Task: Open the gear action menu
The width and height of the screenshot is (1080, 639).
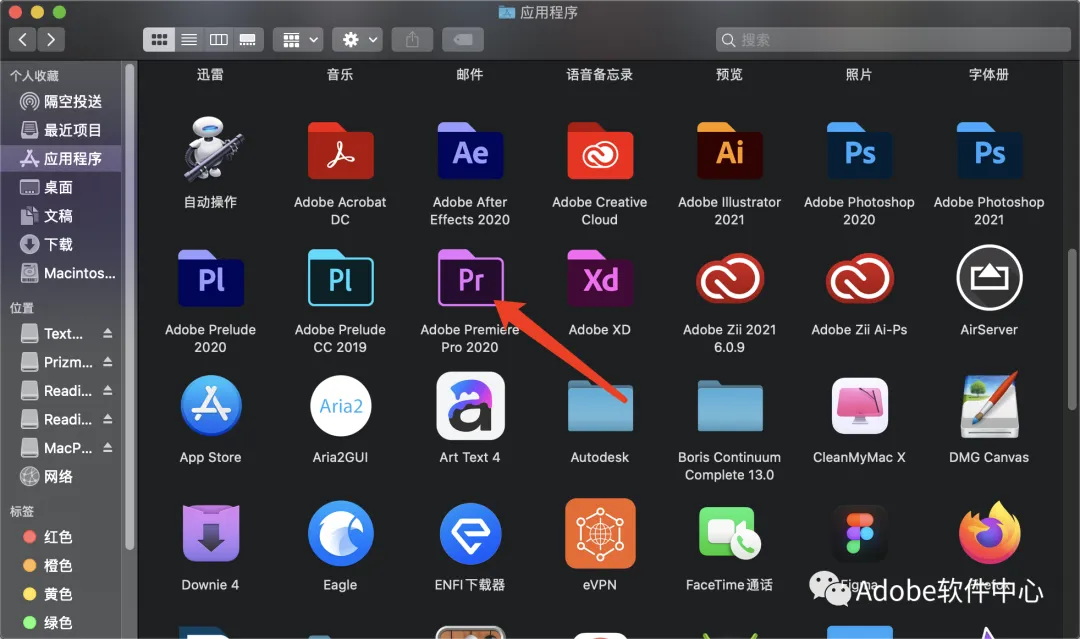Action: click(x=357, y=40)
